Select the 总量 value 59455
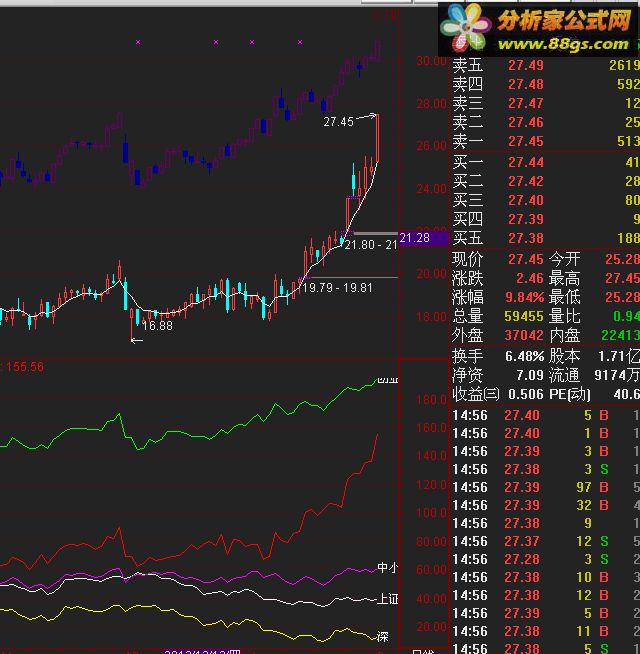 click(524, 316)
